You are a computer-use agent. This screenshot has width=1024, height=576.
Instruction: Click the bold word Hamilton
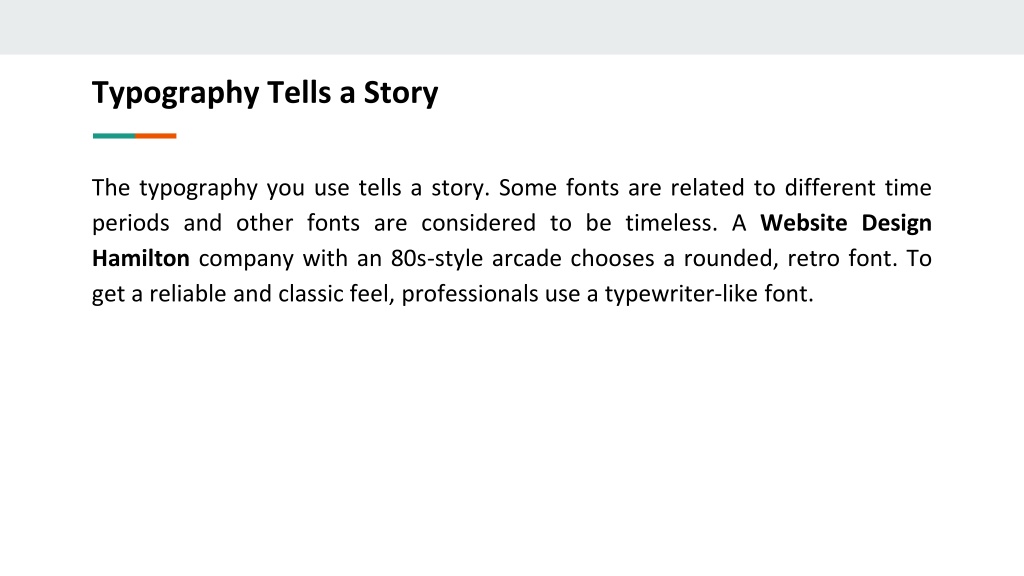coord(140,258)
